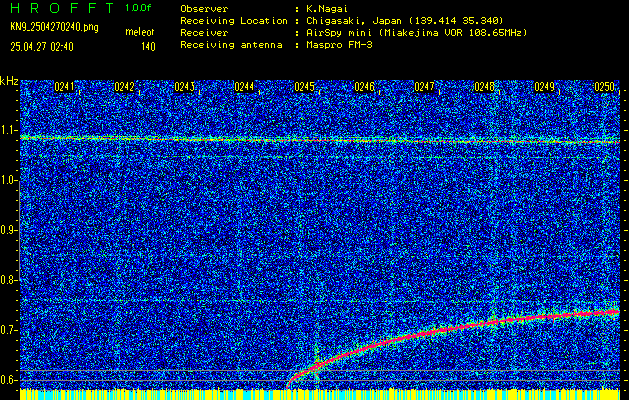Click the timestamp 25.04.27 02:40
629x400 pixels.
pyautogui.click(x=42, y=47)
